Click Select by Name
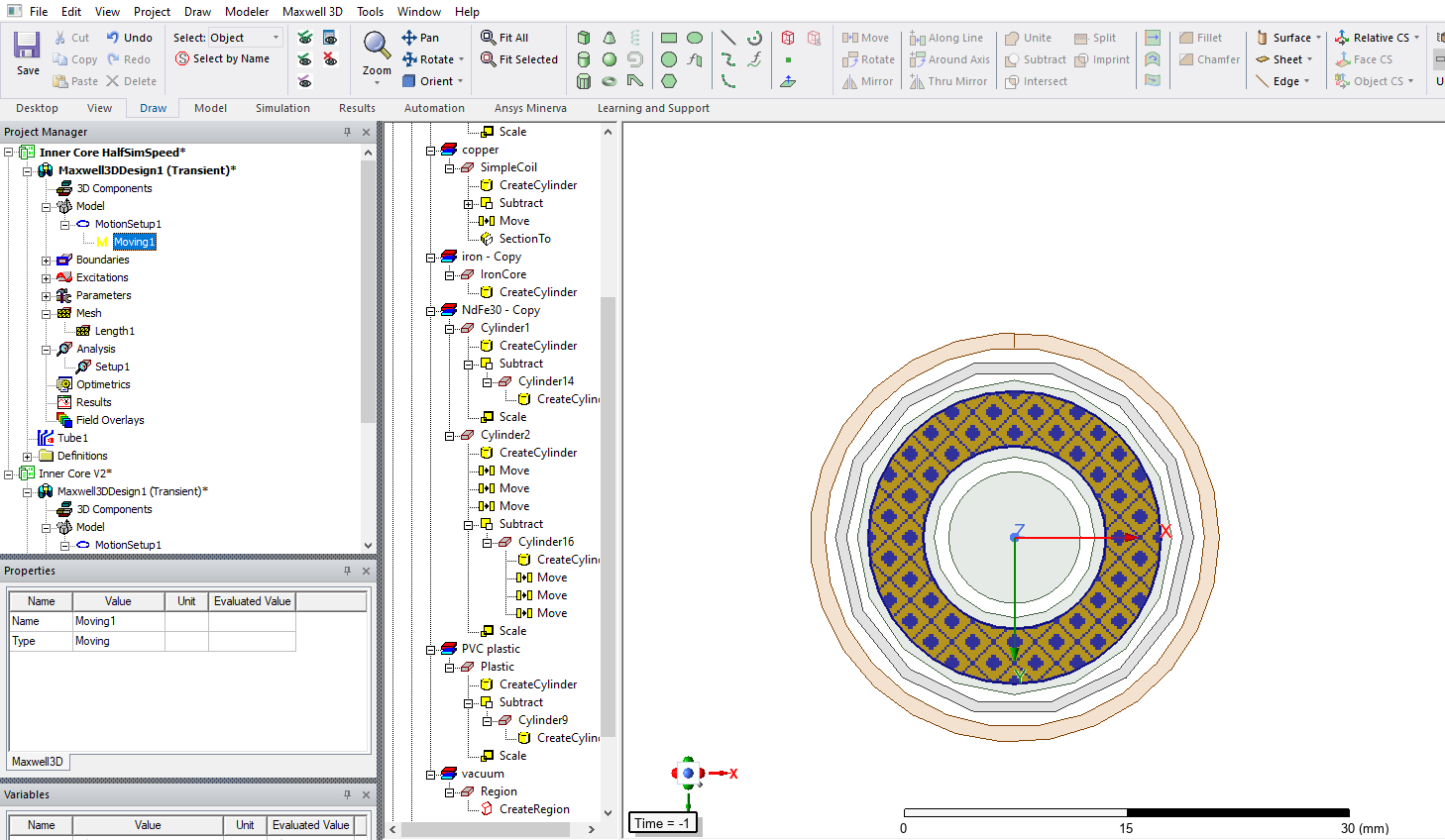The height and width of the screenshot is (840, 1445). (222, 59)
